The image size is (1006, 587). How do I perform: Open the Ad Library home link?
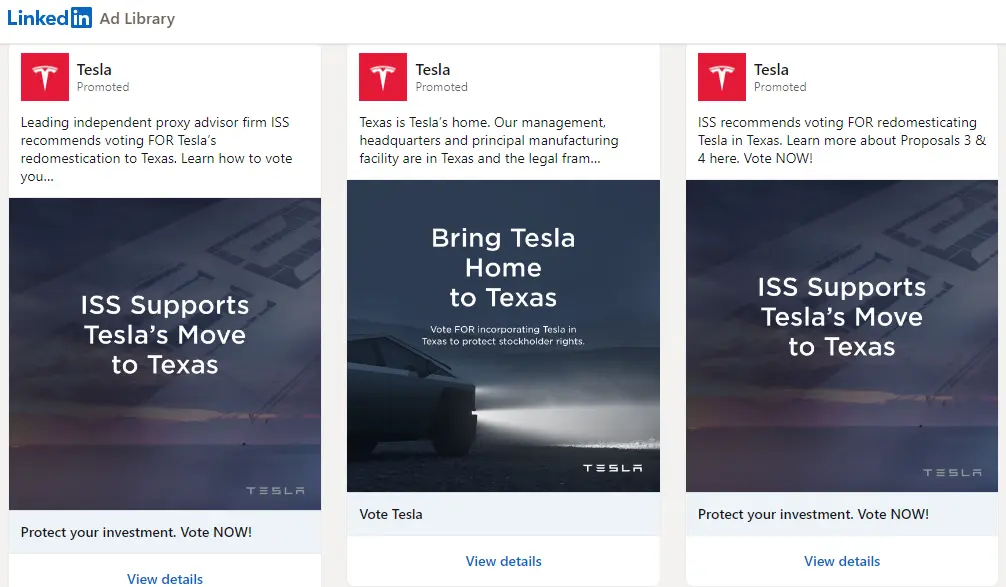click(x=137, y=18)
